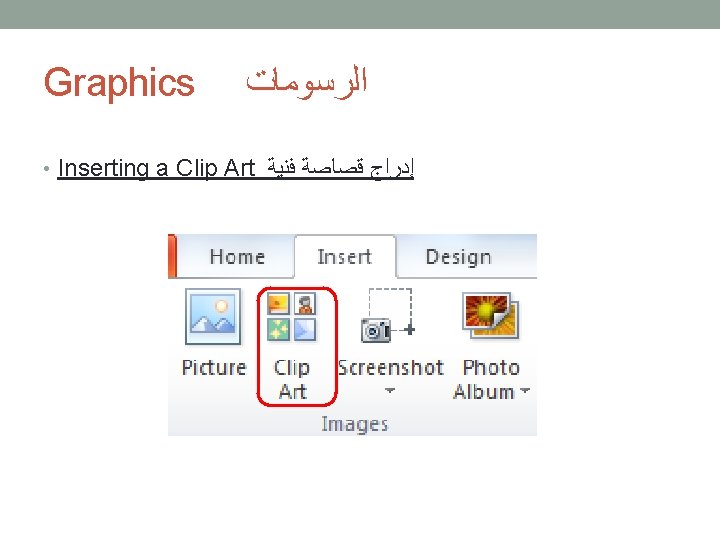Click the 'Inserting a Clip Art' bullet text
This screenshot has width=720, height=540.
click(x=157, y=168)
